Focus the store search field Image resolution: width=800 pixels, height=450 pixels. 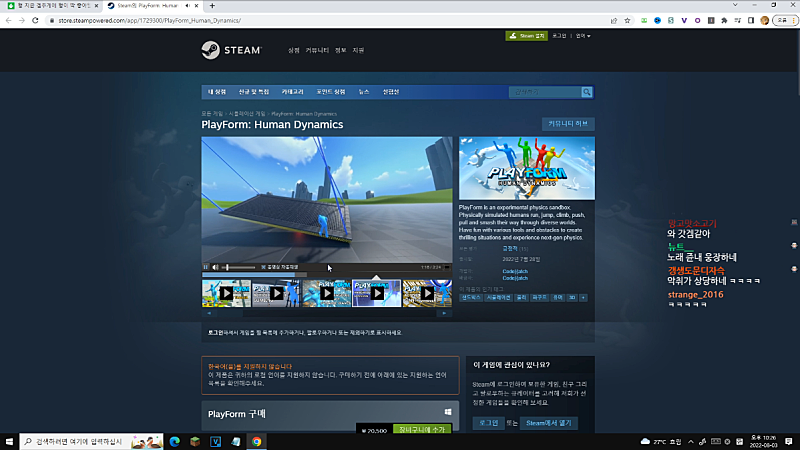[545, 92]
